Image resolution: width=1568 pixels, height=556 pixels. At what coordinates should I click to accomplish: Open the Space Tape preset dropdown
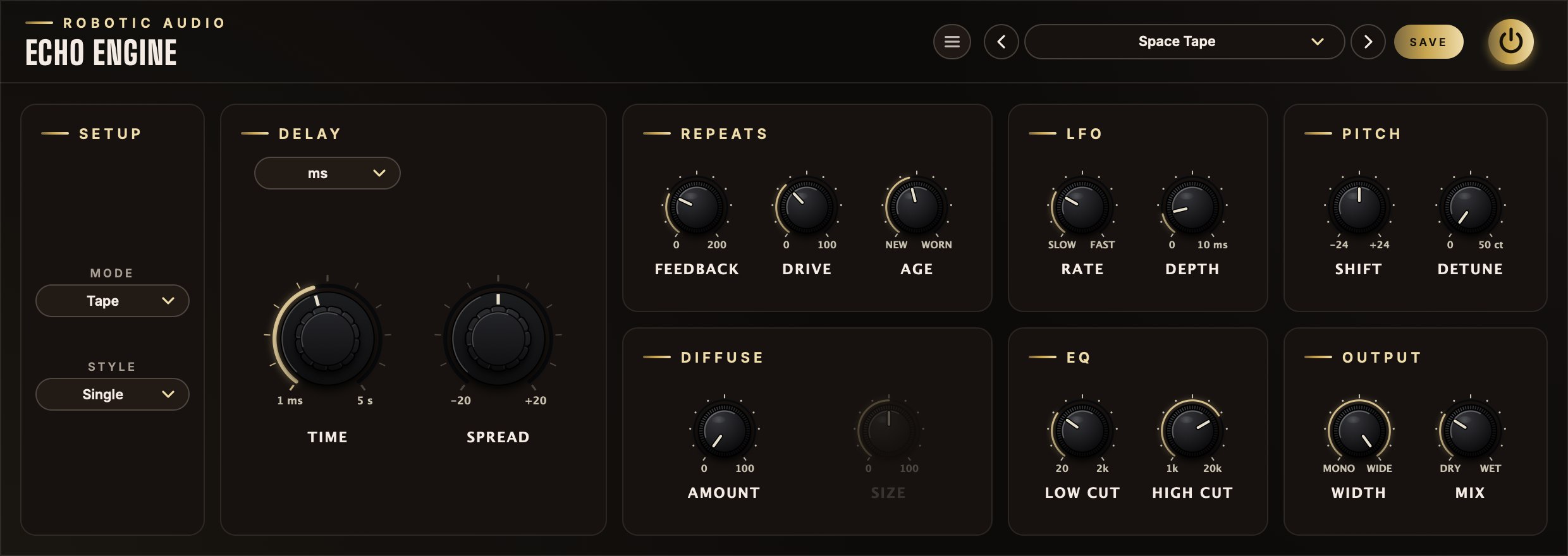click(1184, 42)
